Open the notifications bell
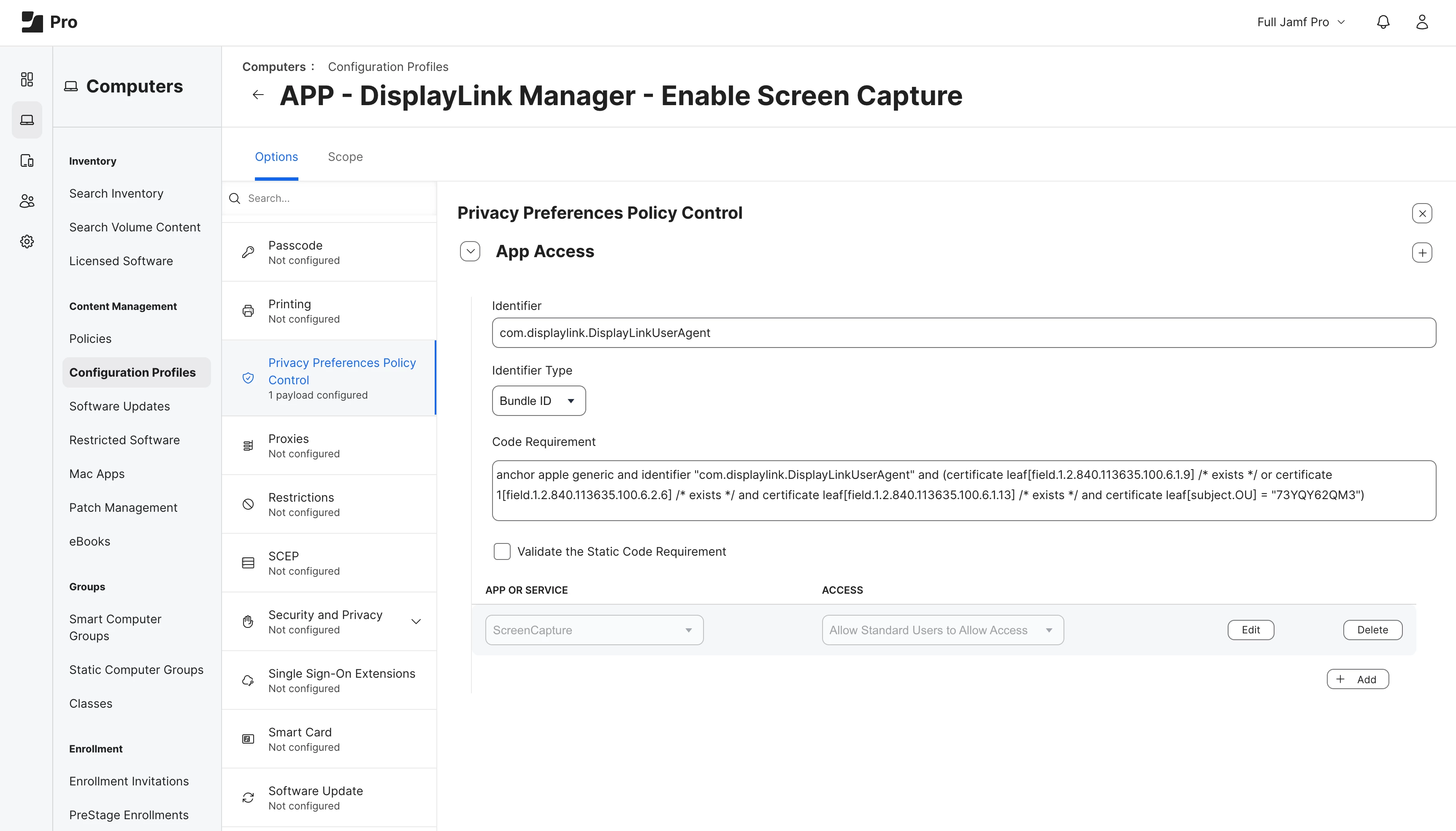This screenshot has height=831, width=1456. pos(1383,22)
